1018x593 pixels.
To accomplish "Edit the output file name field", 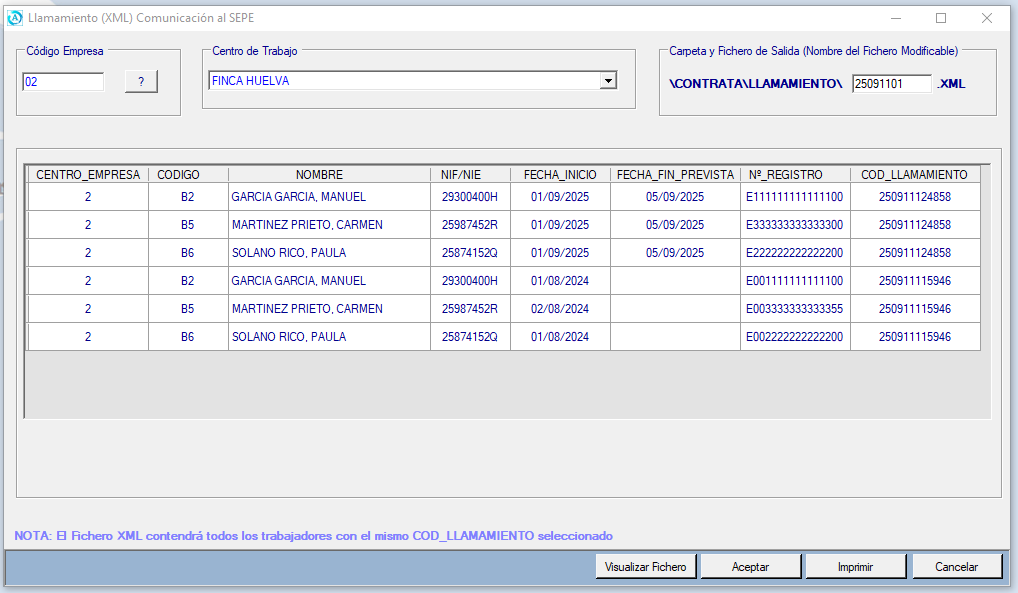I will pos(891,84).
